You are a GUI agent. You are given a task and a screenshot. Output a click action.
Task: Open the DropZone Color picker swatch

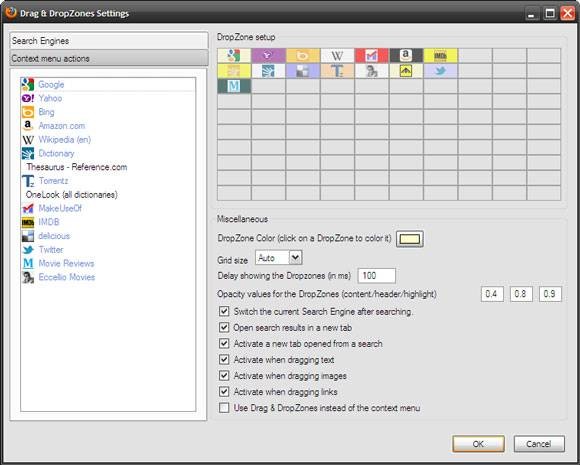coord(410,239)
